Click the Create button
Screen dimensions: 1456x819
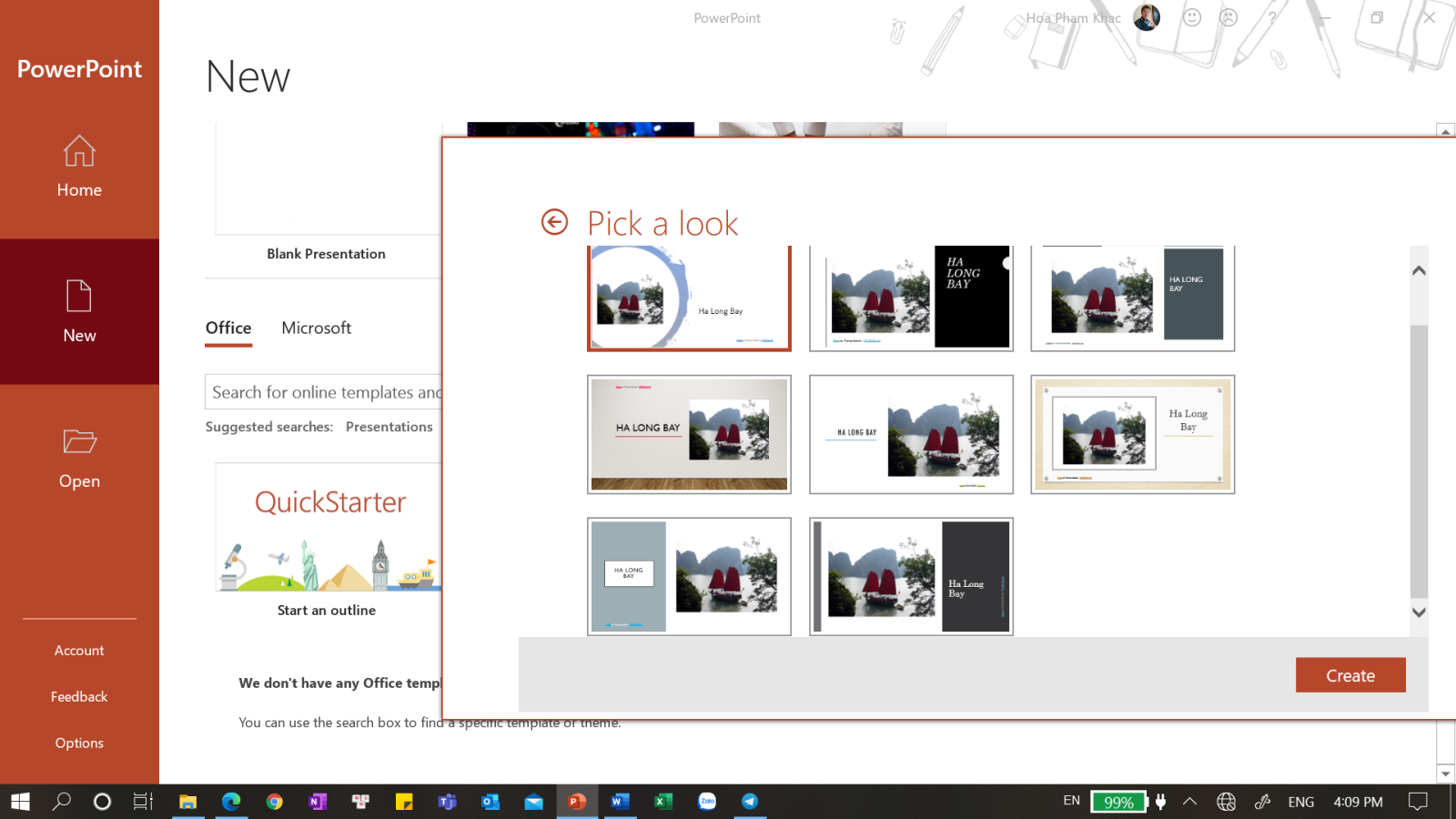click(1350, 674)
